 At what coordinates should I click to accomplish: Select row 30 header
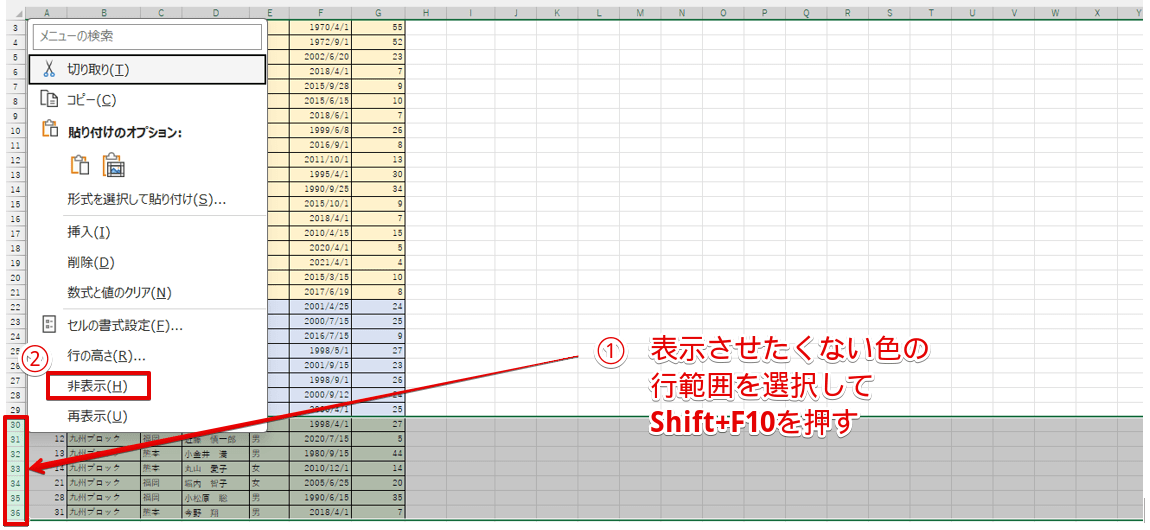[x=16, y=424]
